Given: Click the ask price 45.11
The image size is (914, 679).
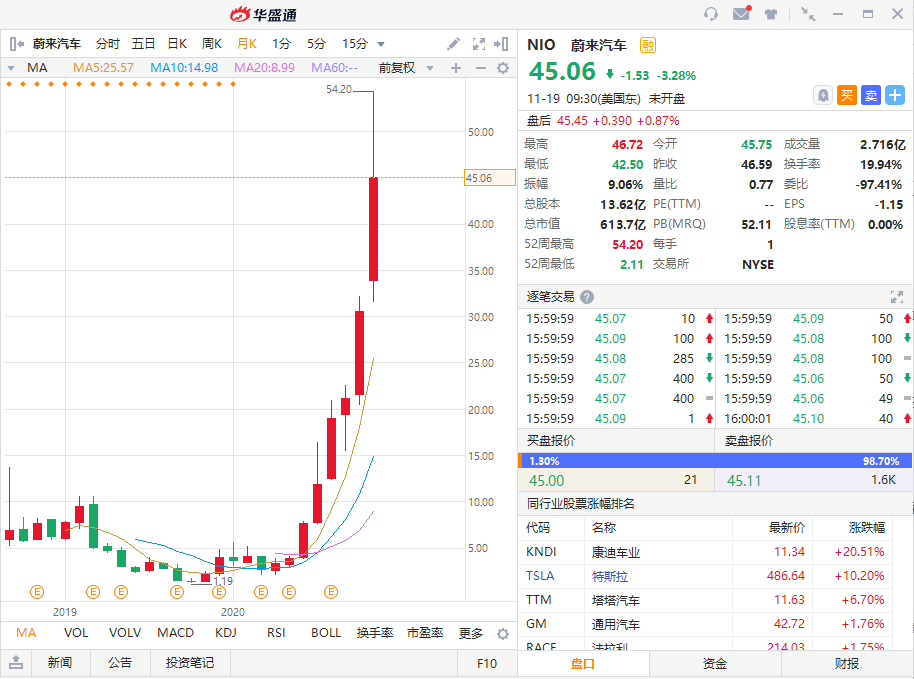Looking at the screenshot, I should 744,481.
